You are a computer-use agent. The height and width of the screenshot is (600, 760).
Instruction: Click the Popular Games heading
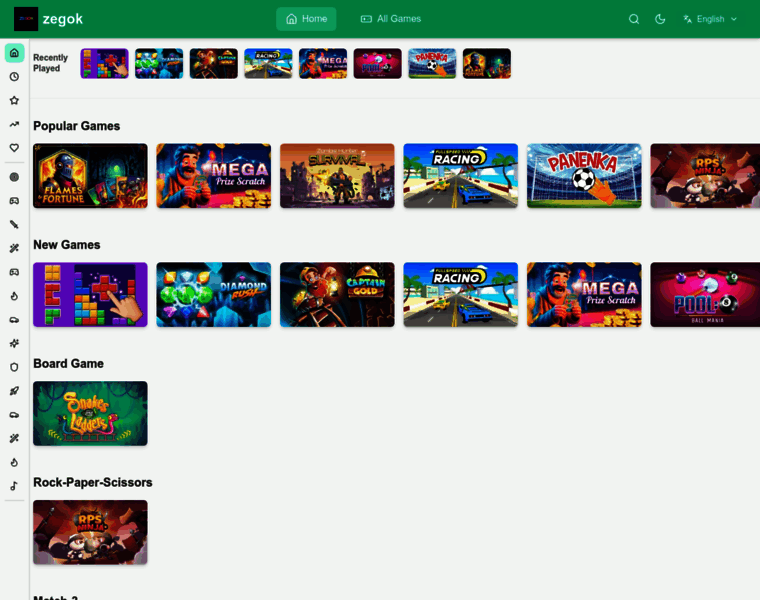pyautogui.click(x=77, y=126)
